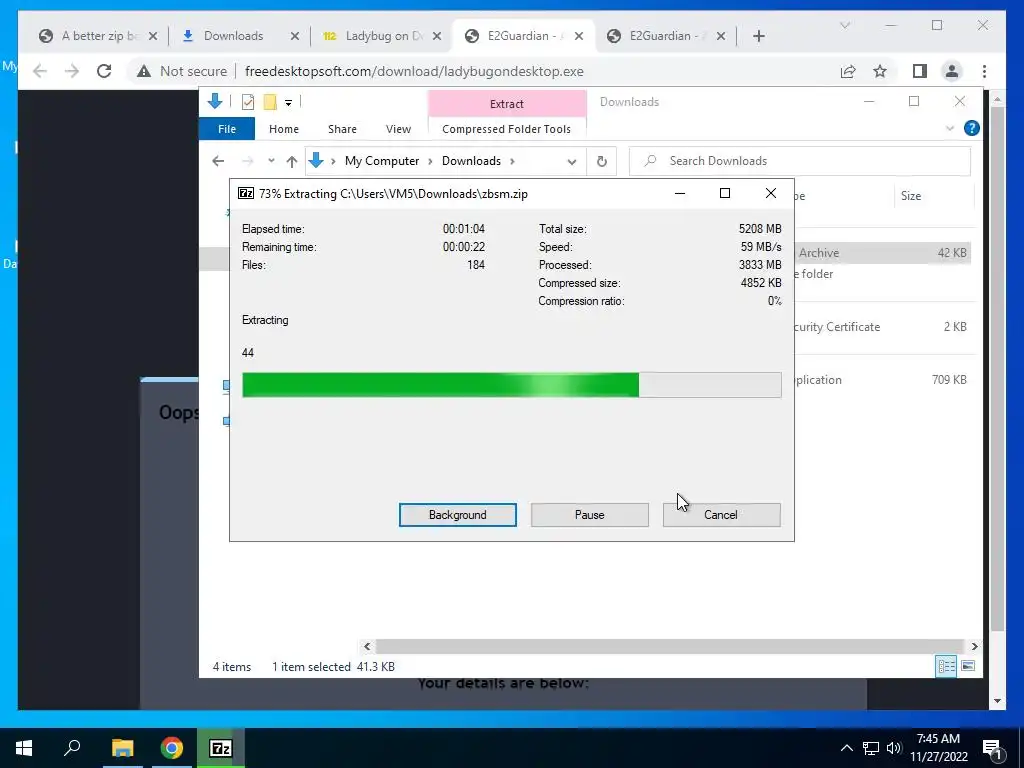1024x768 pixels.
Task: Switch to the Home ribbon tab
Action: tap(283, 129)
